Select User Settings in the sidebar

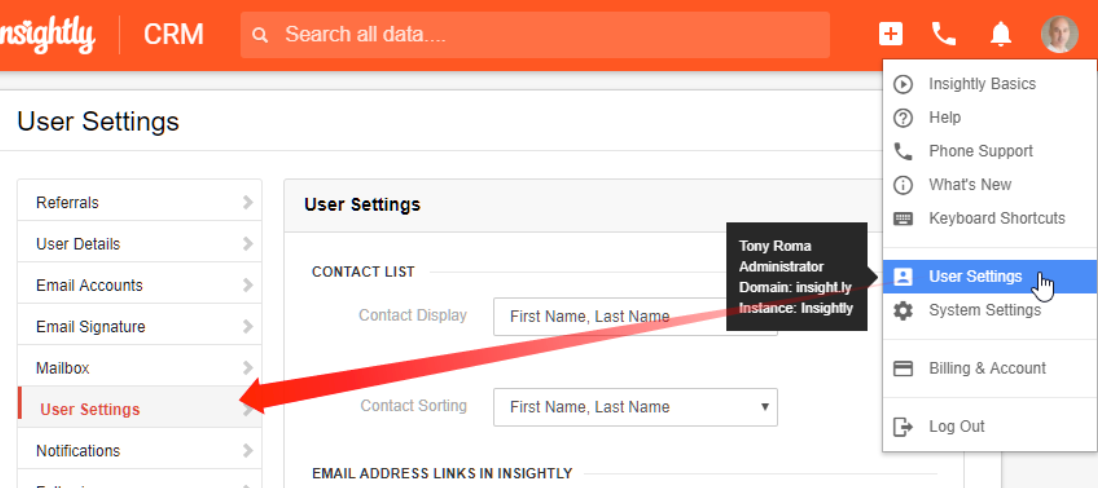click(x=139, y=409)
